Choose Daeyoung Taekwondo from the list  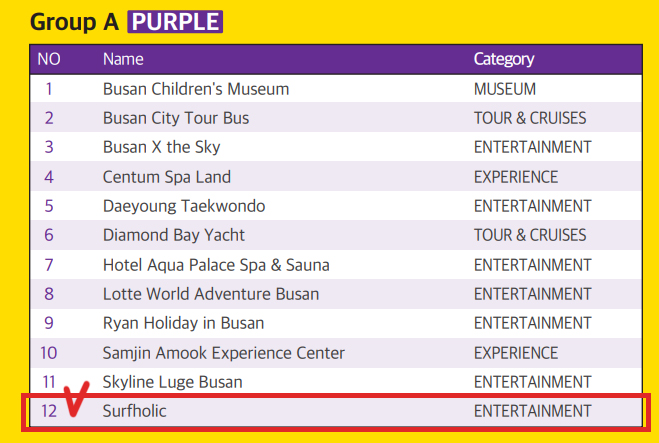[x=184, y=206]
